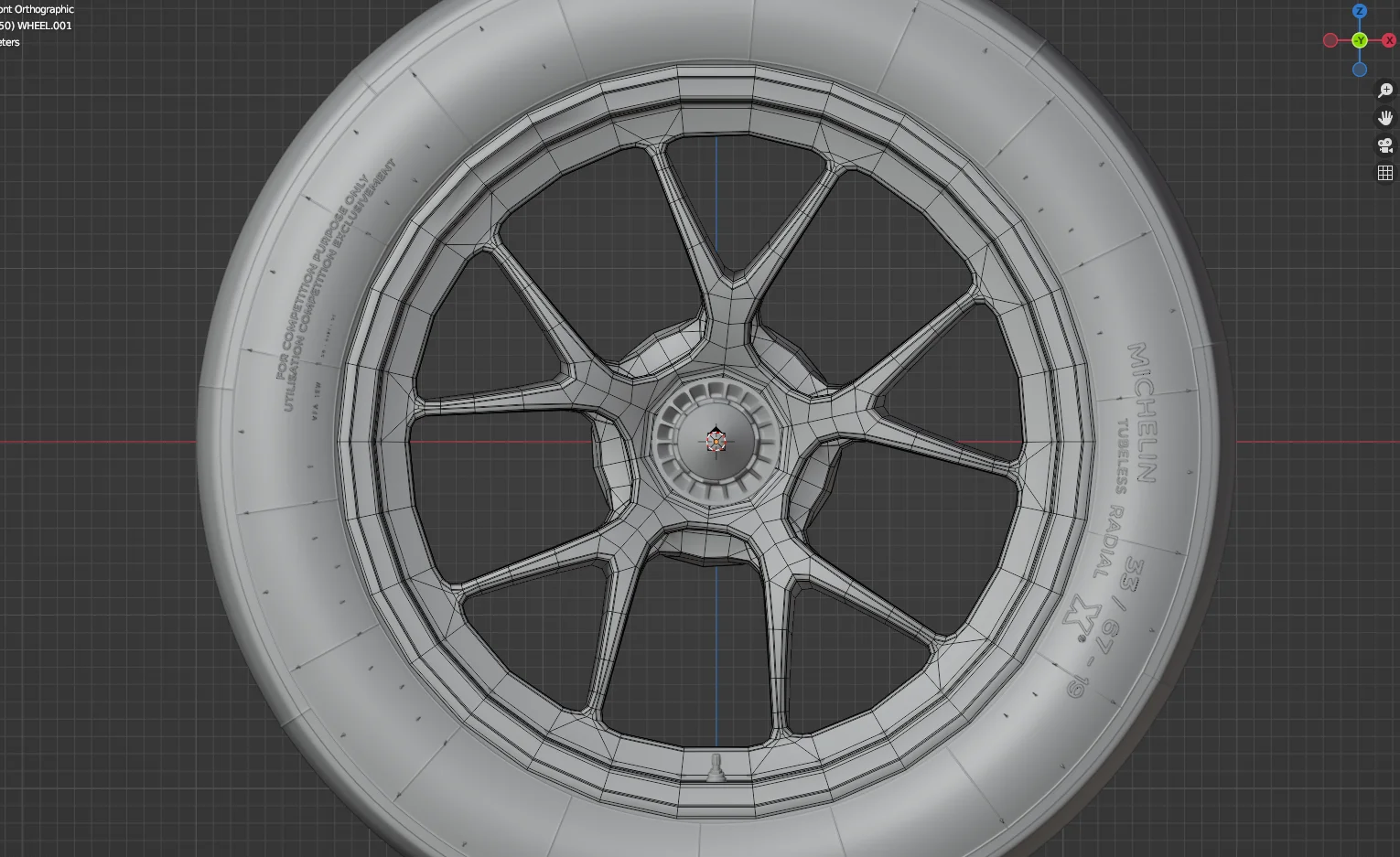
Task: Select the hand icon to pan the view
Action: point(1384,117)
